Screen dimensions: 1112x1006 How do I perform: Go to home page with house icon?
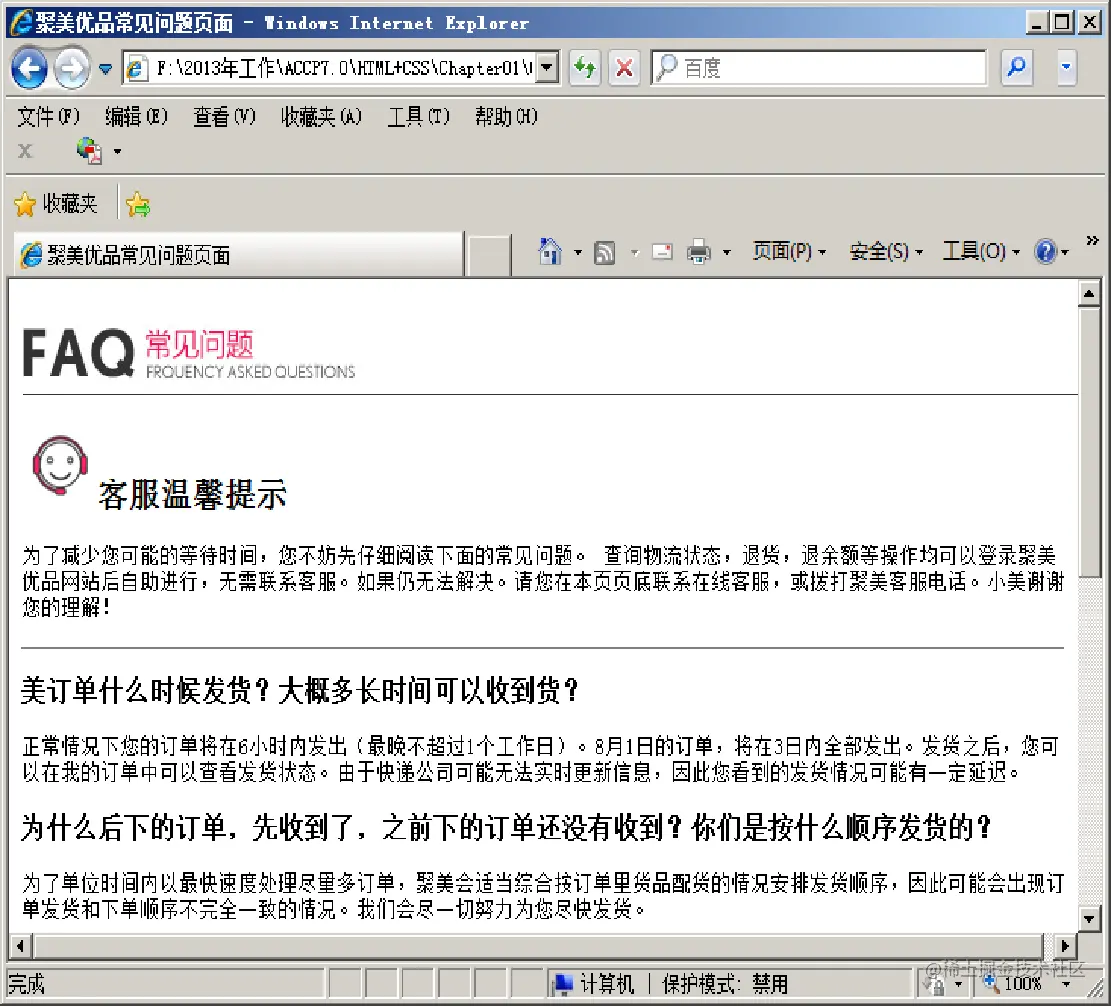(x=550, y=251)
